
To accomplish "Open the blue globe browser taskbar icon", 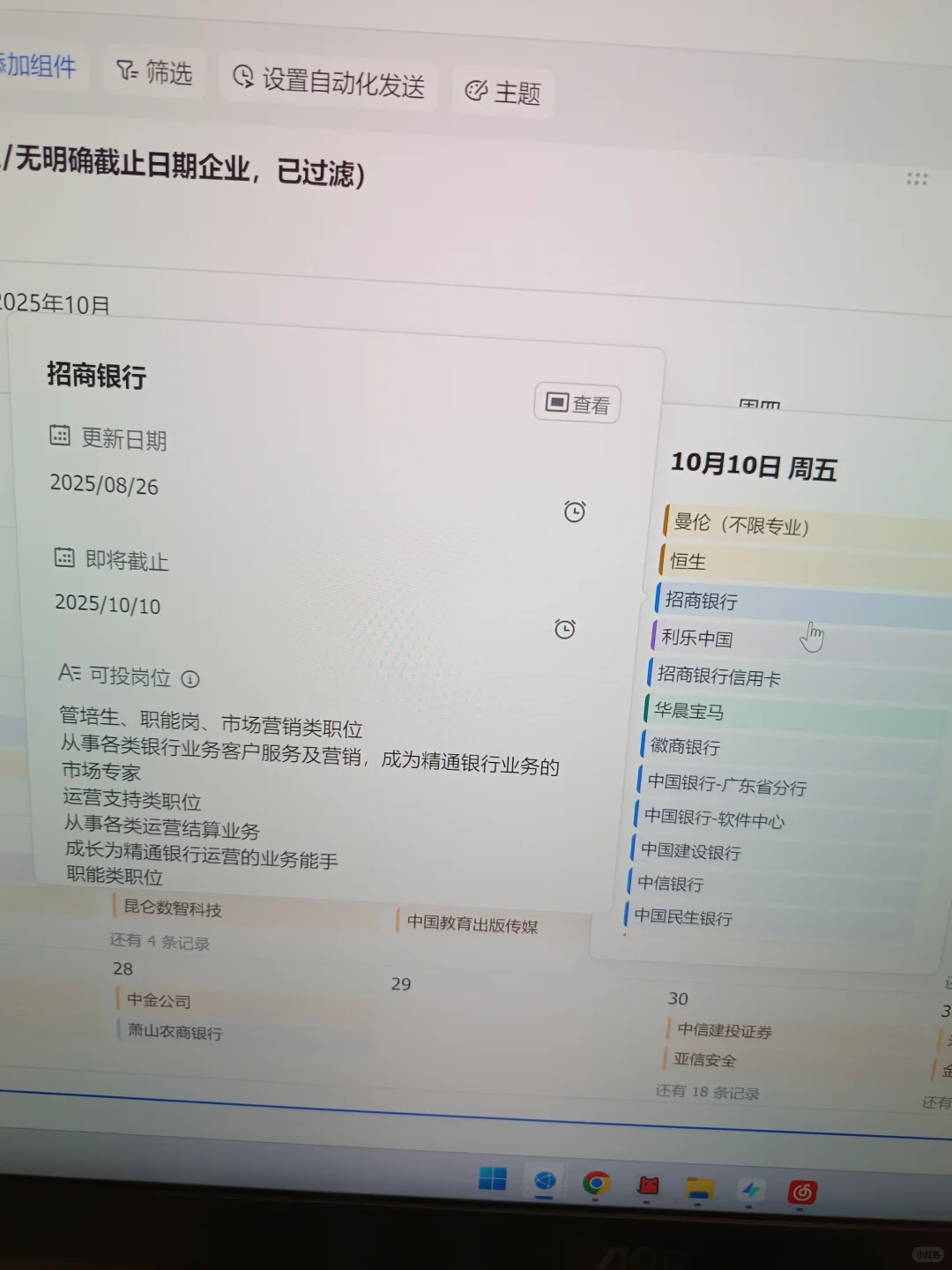I will pyautogui.click(x=545, y=1181).
